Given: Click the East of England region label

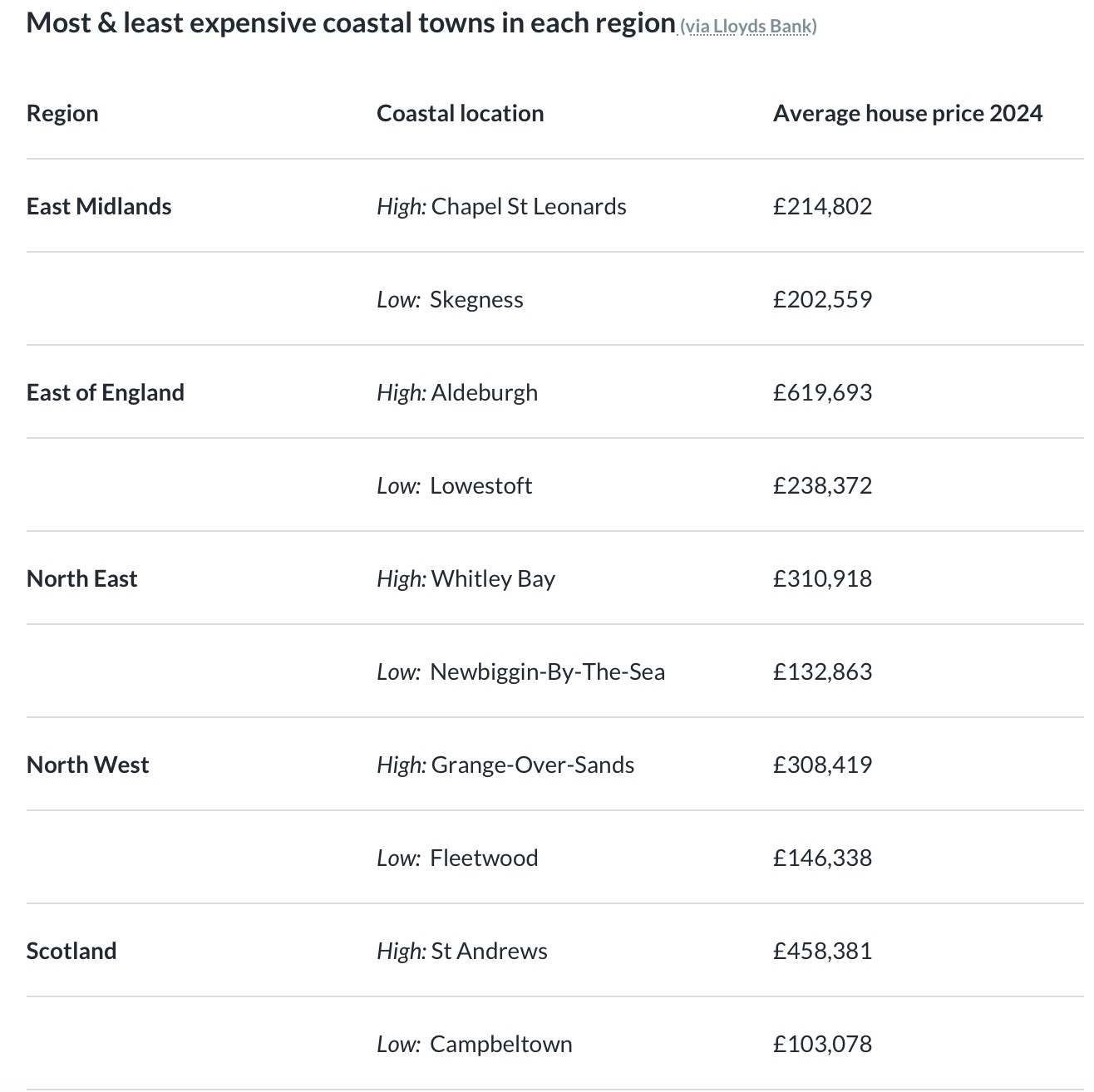Looking at the screenshot, I should pyautogui.click(x=106, y=393).
